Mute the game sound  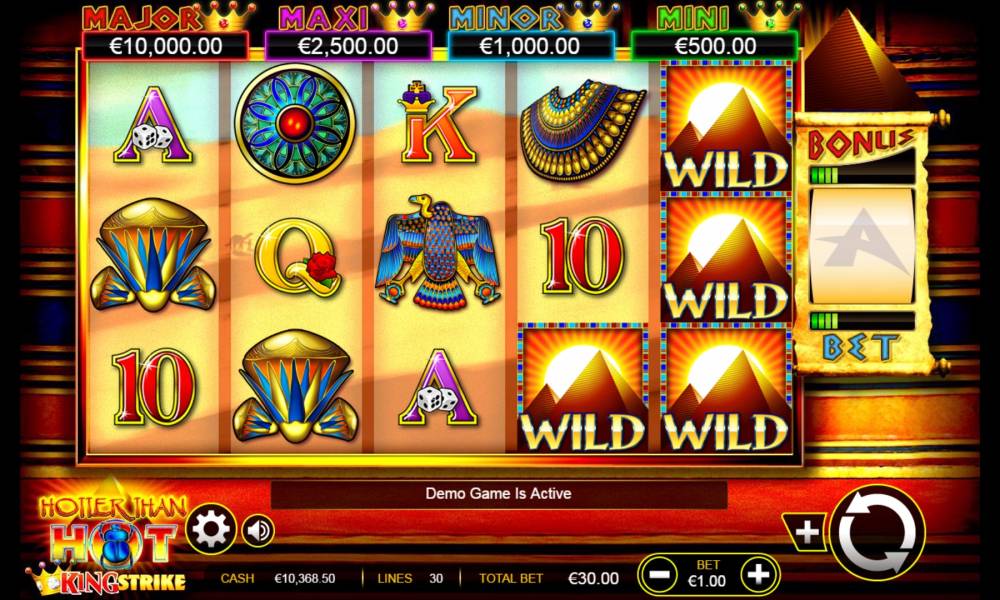pos(258,530)
